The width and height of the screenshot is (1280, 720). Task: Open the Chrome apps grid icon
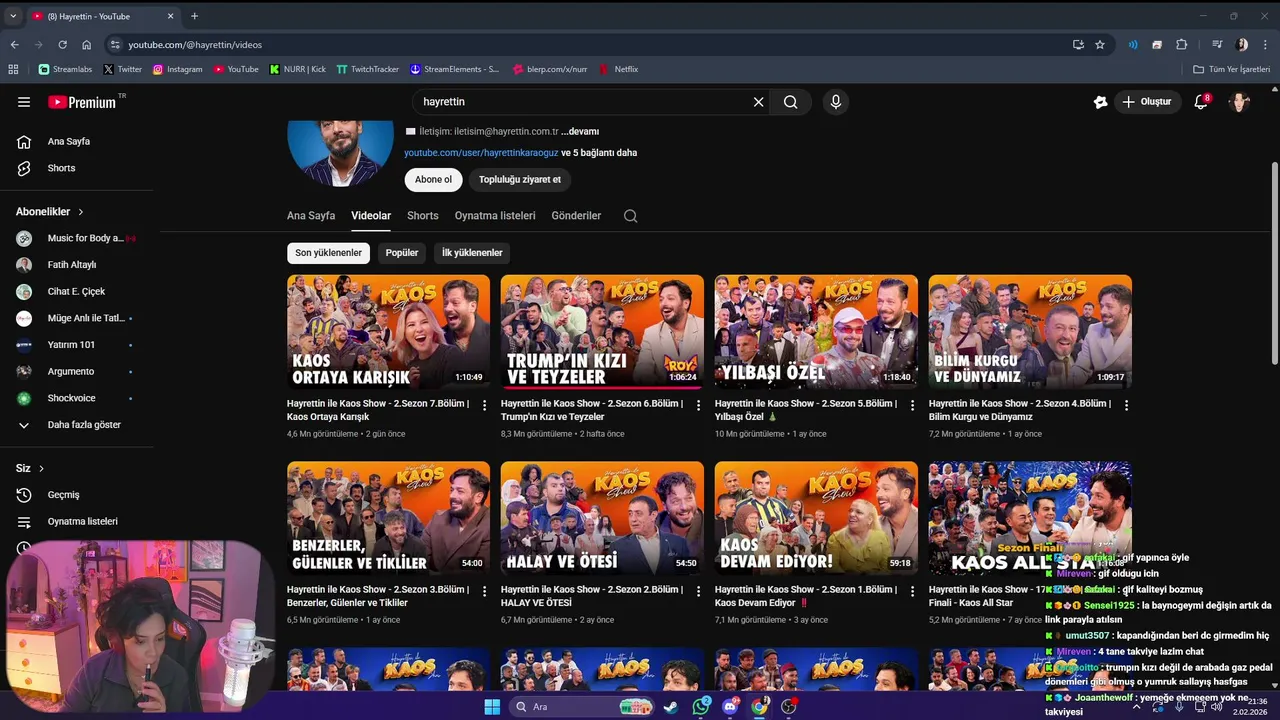(13, 69)
